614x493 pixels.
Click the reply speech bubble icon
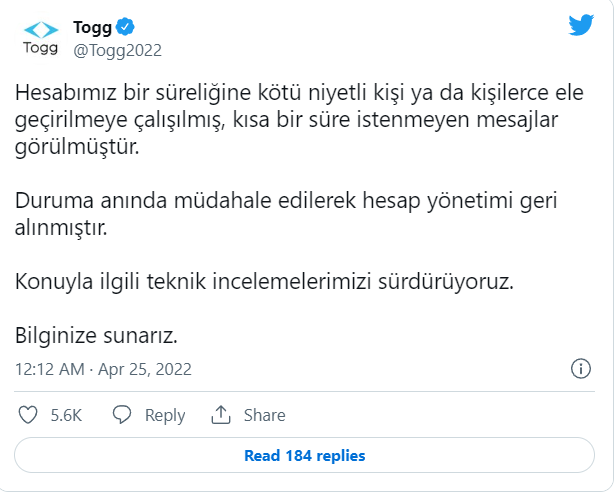coord(122,415)
